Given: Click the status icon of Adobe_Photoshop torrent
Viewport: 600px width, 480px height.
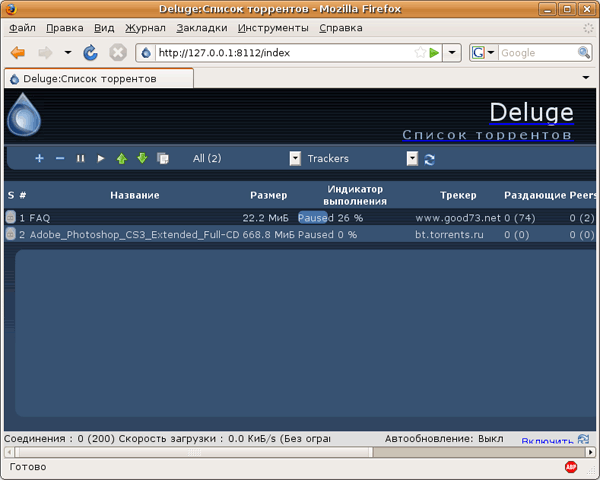Looking at the screenshot, I should tap(10, 234).
